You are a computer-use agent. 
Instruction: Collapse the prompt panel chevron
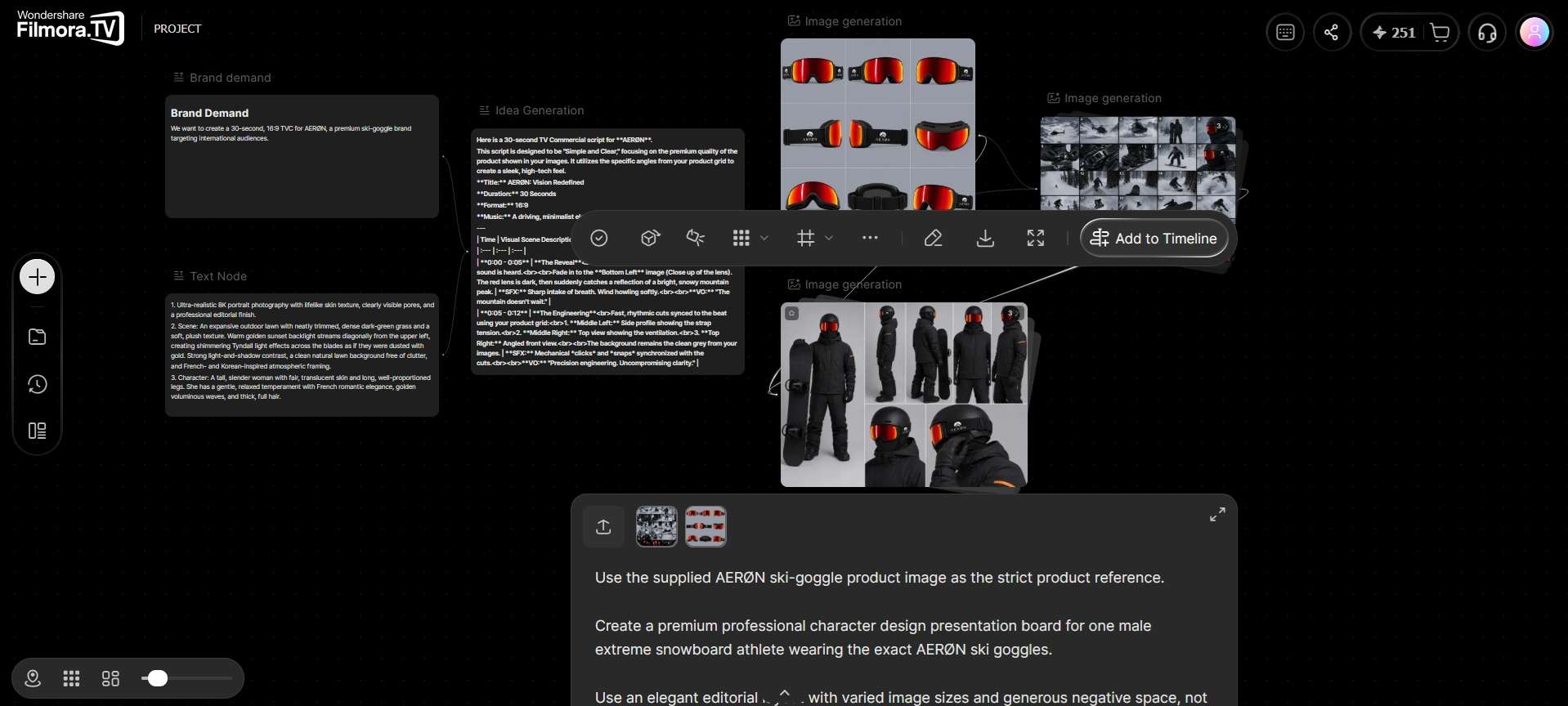pyautogui.click(x=785, y=693)
